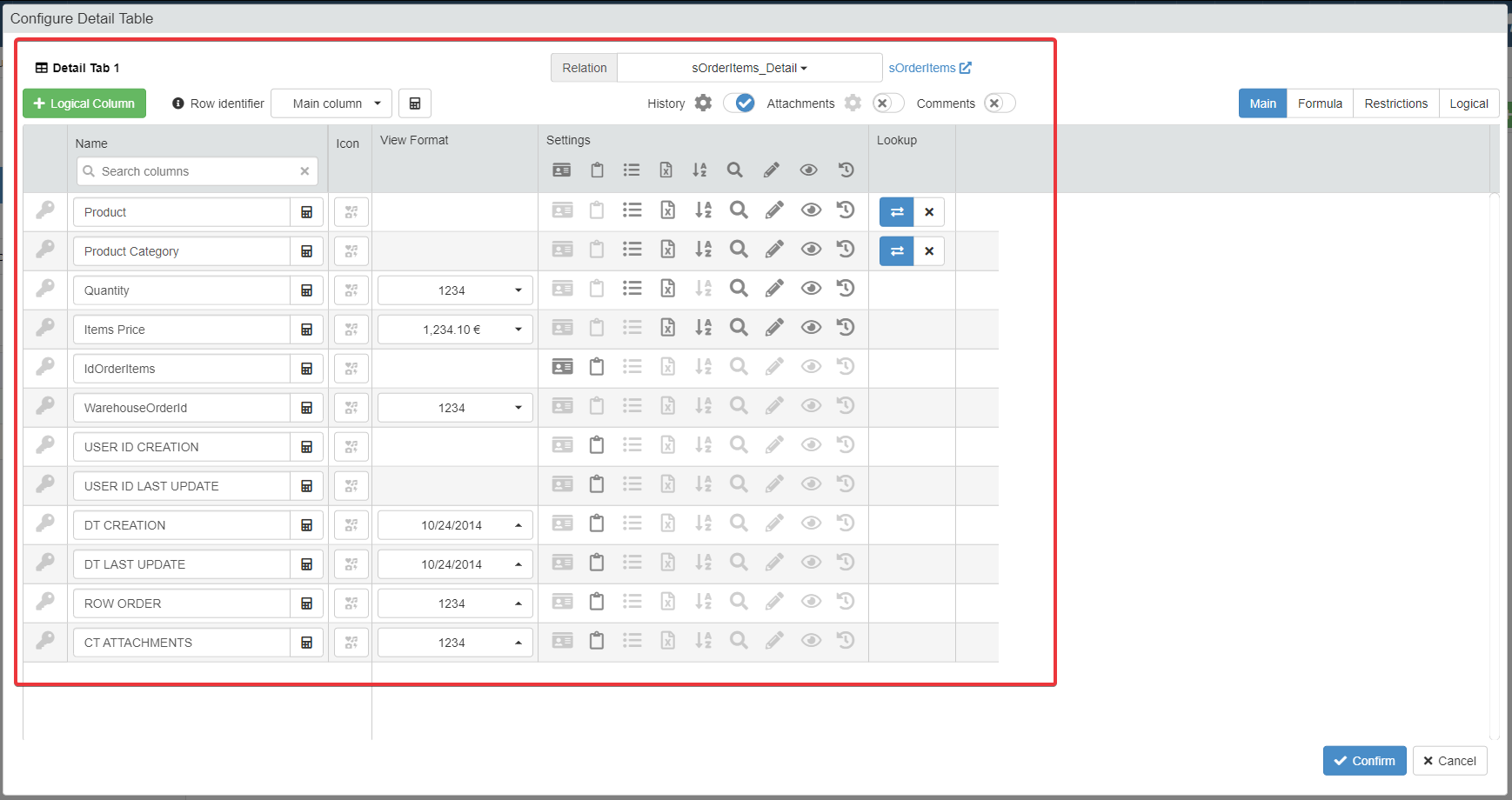Enable the Attachments toggle
Image resolution: width=1512 pixels, height=800 pixels.
pyautogui.click(x=888, y=103)
